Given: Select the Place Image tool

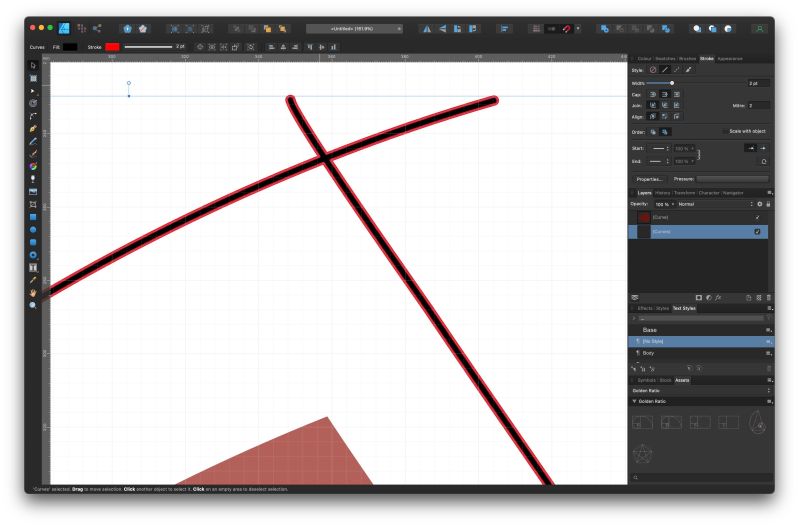Looking at the screenshot, I should tap(33, 192).
